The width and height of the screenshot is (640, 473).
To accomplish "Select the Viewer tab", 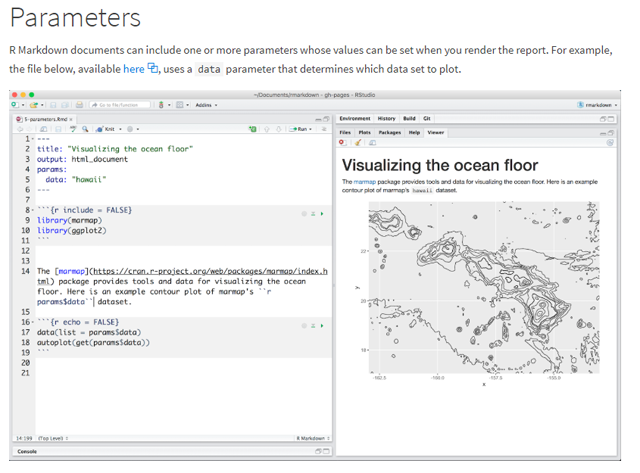I will point(436,133).
